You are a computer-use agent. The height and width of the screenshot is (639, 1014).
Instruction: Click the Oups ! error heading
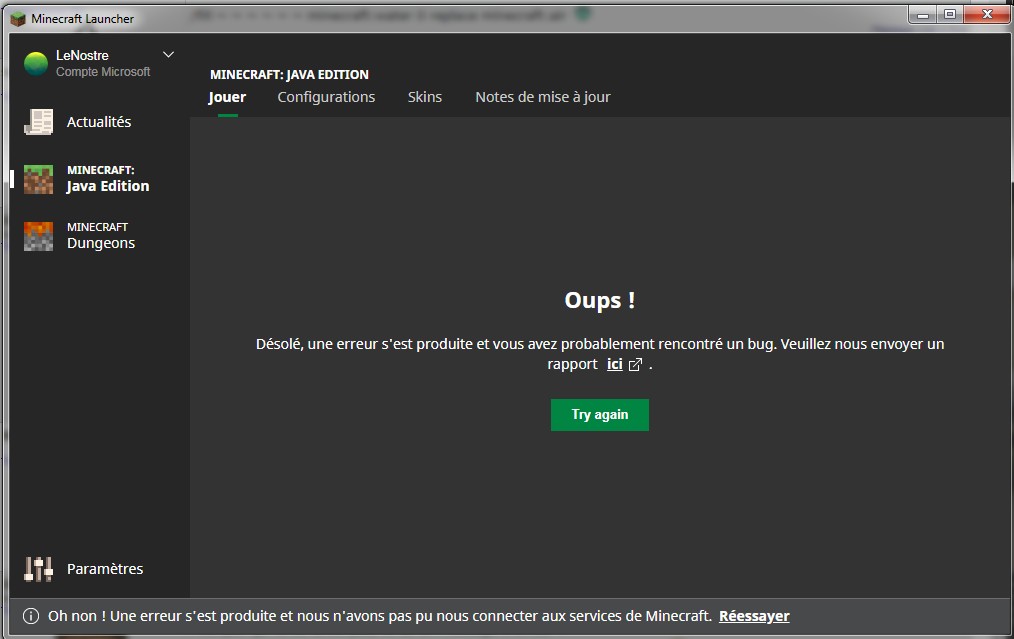(599, 300)
